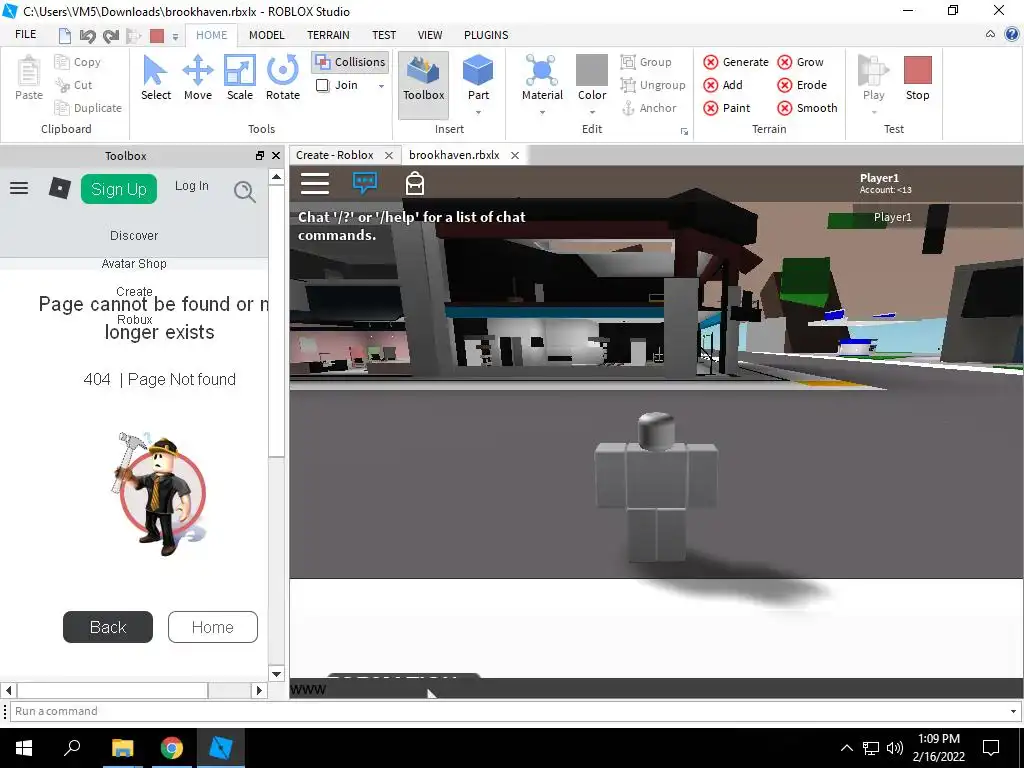Click the red stop square in quick access bar
The height and width of the screenshot is (768, 1024).
tap(157, 35)
